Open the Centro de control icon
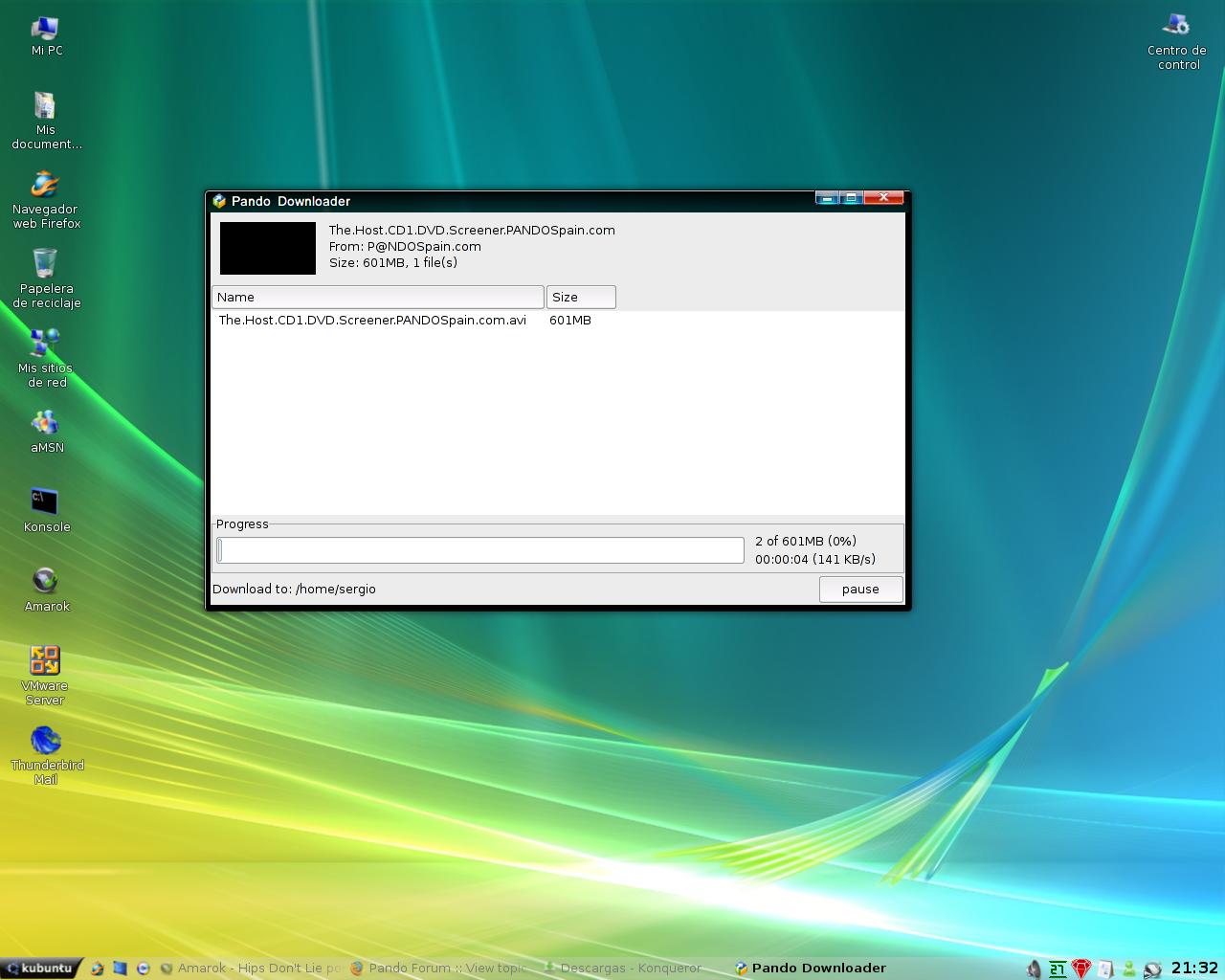This screenshot has width=1225, height=980. pyautogui.click(x=1177, y=42)
